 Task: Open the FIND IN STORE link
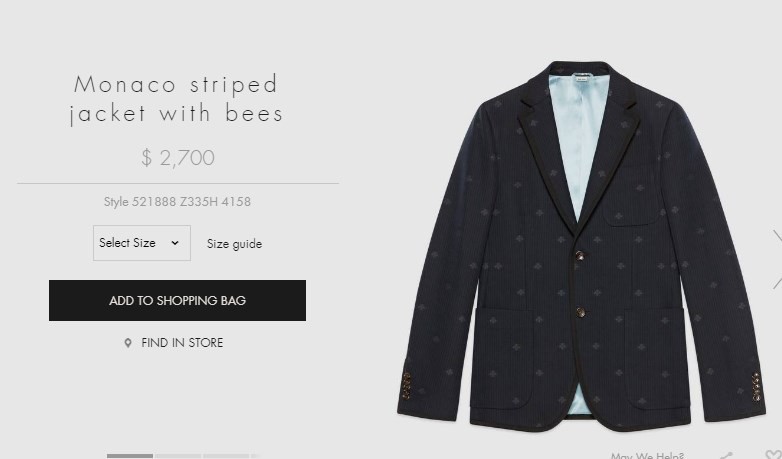coord(182,343)
